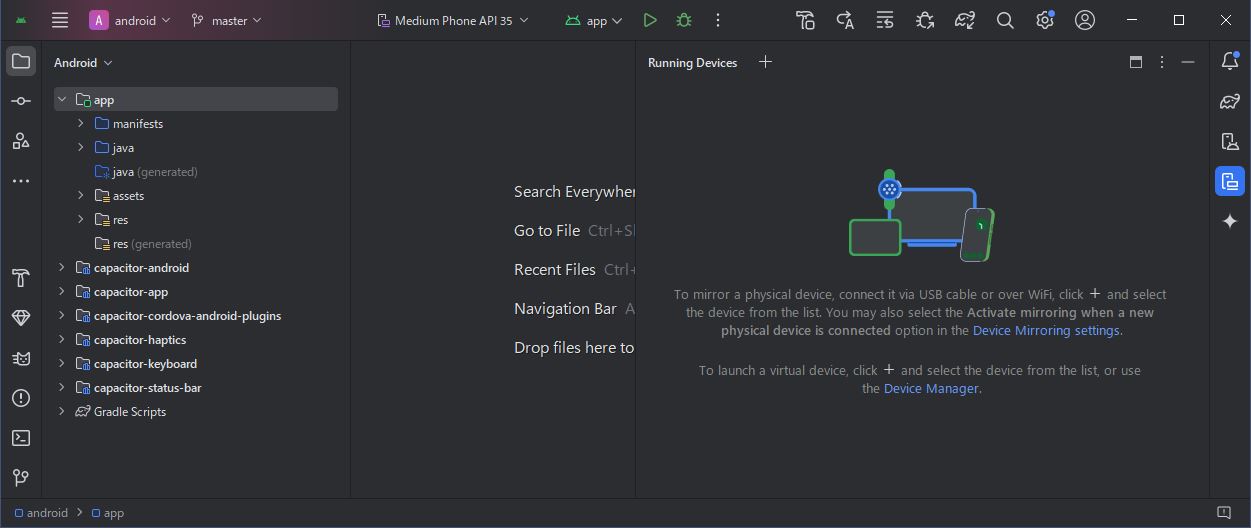
Task: Select the Running Devices tab
Action: (692, 62)
